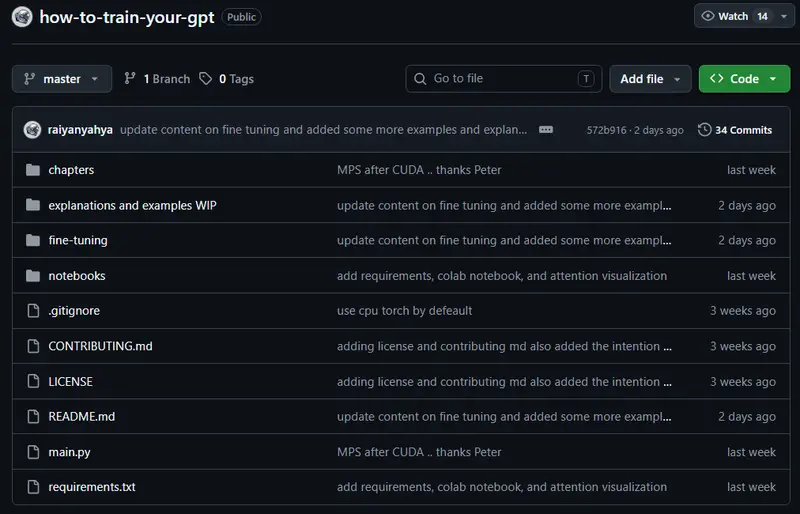
Task: Open the chapters folder
Action: pos(71,170)
